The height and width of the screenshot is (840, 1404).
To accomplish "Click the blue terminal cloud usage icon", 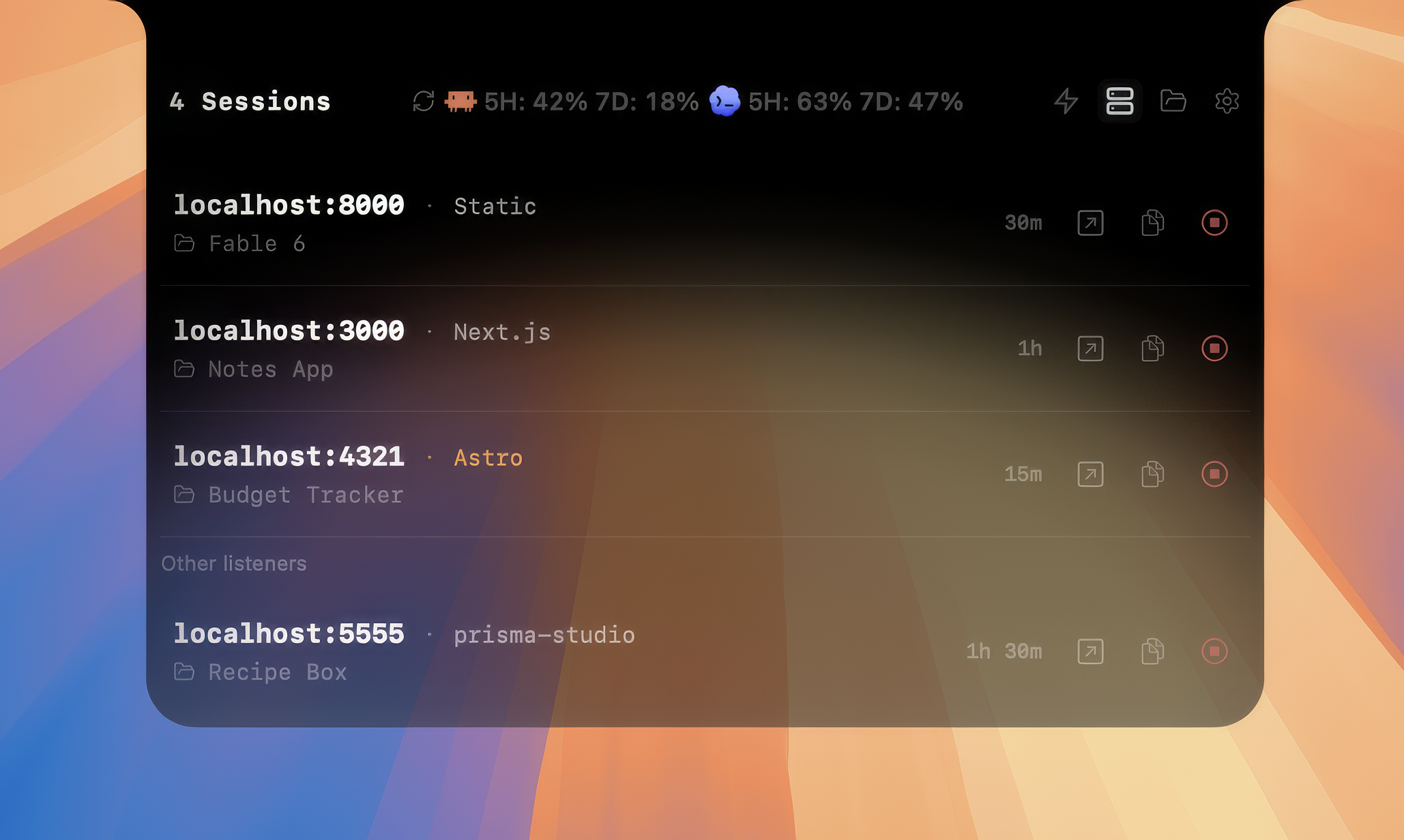I will tap(725, 101).
